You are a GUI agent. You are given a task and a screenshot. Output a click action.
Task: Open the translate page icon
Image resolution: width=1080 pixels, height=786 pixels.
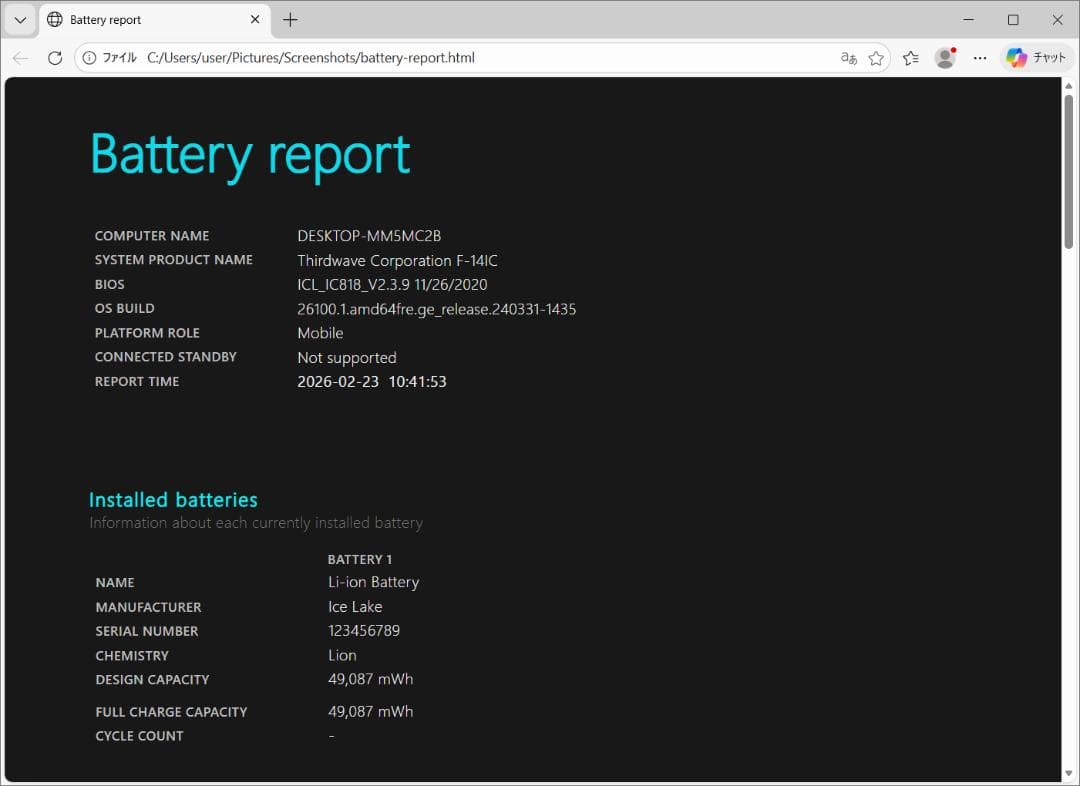[x=849, y=58]
